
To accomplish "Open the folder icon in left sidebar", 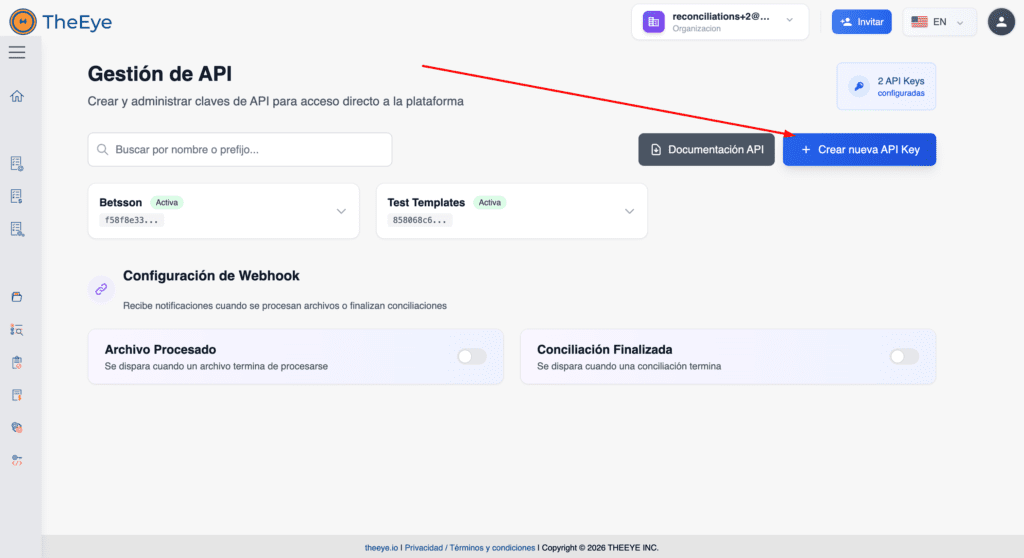I will coord(17,297).
